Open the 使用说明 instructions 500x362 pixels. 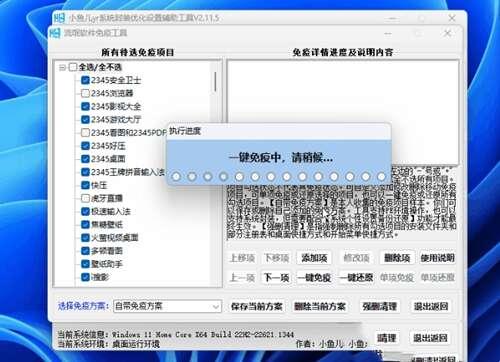click(x=437, y=258)
